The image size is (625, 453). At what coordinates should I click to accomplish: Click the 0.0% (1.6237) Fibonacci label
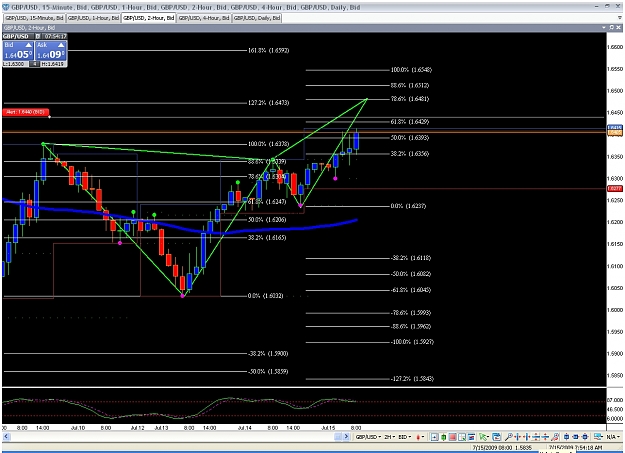408,206
